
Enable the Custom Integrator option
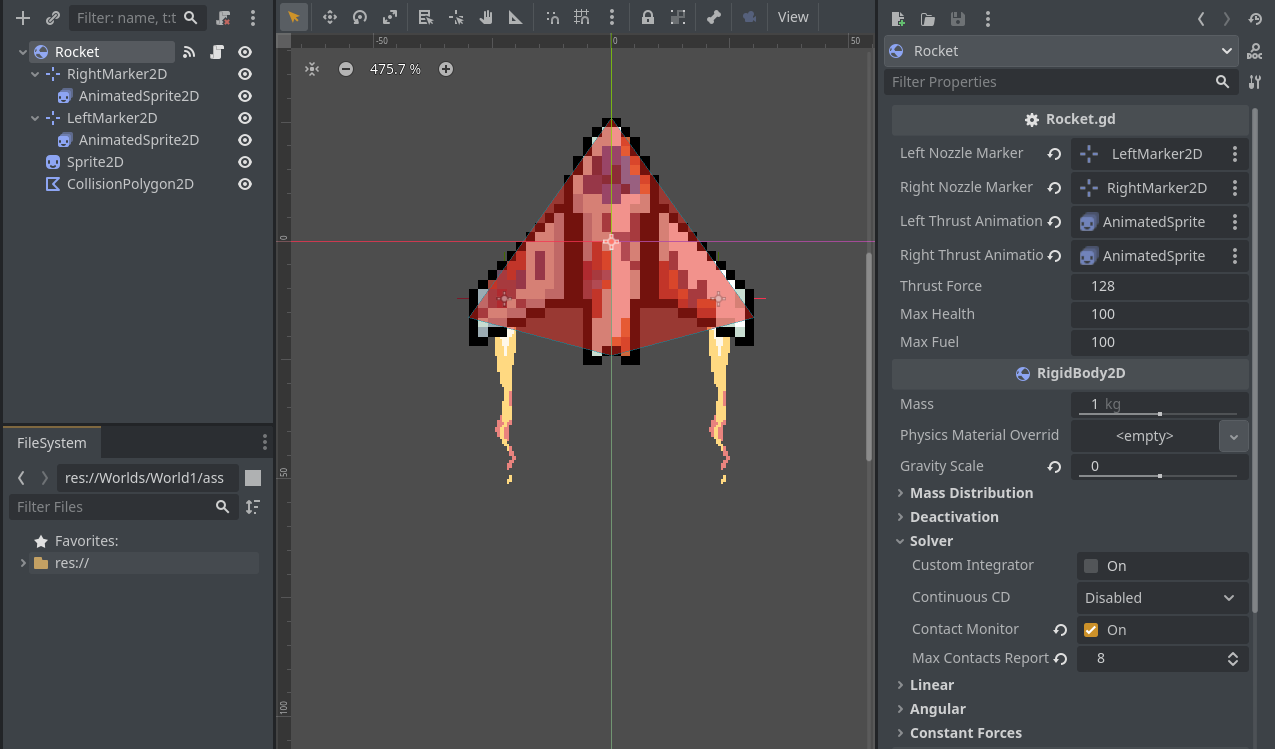[x=1090, y=566]
